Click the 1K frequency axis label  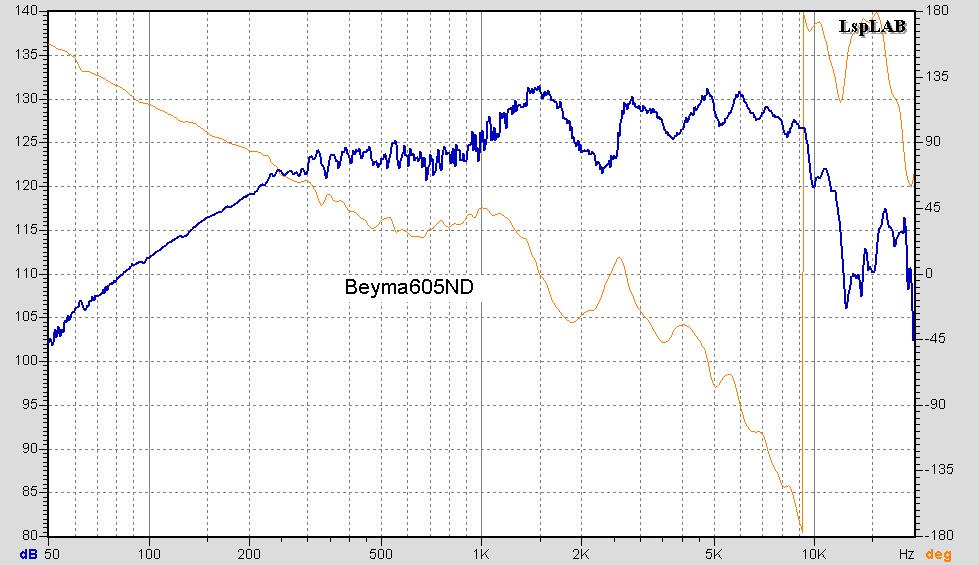coord(481,554)
